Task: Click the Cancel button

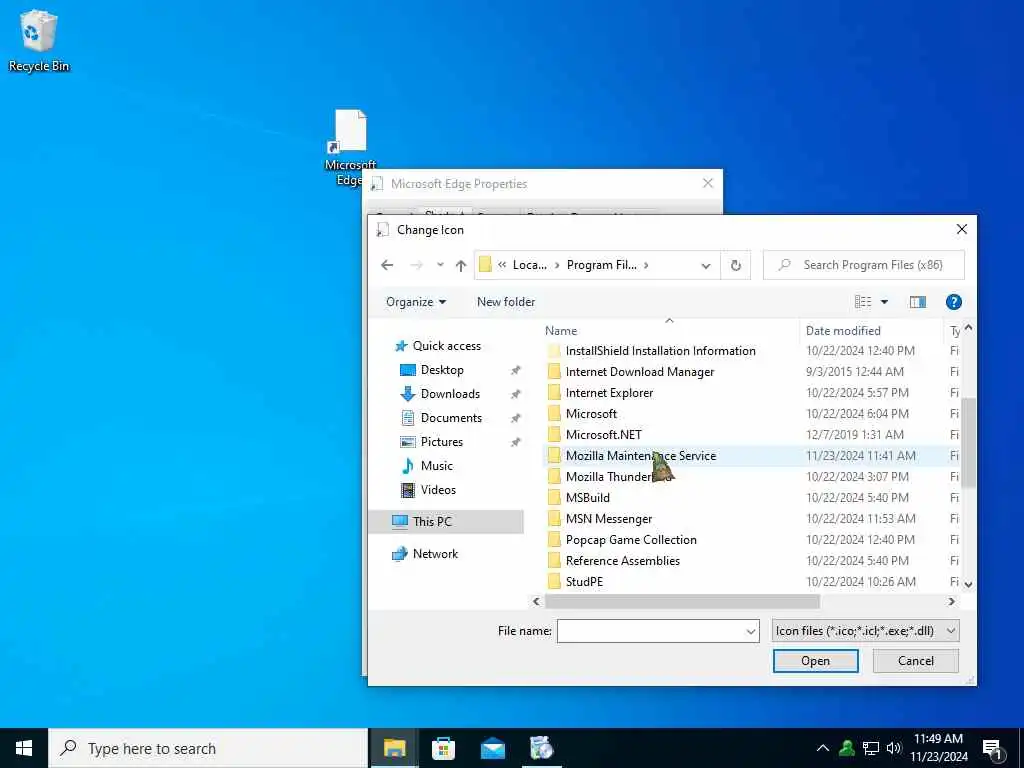Action: coord(916,661)
